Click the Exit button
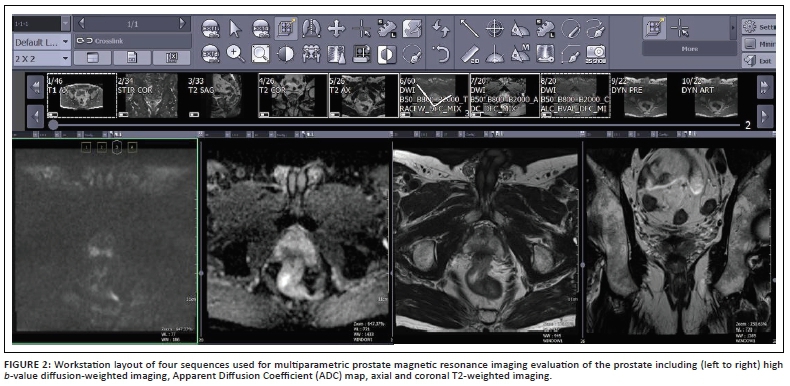 (759, 61)
